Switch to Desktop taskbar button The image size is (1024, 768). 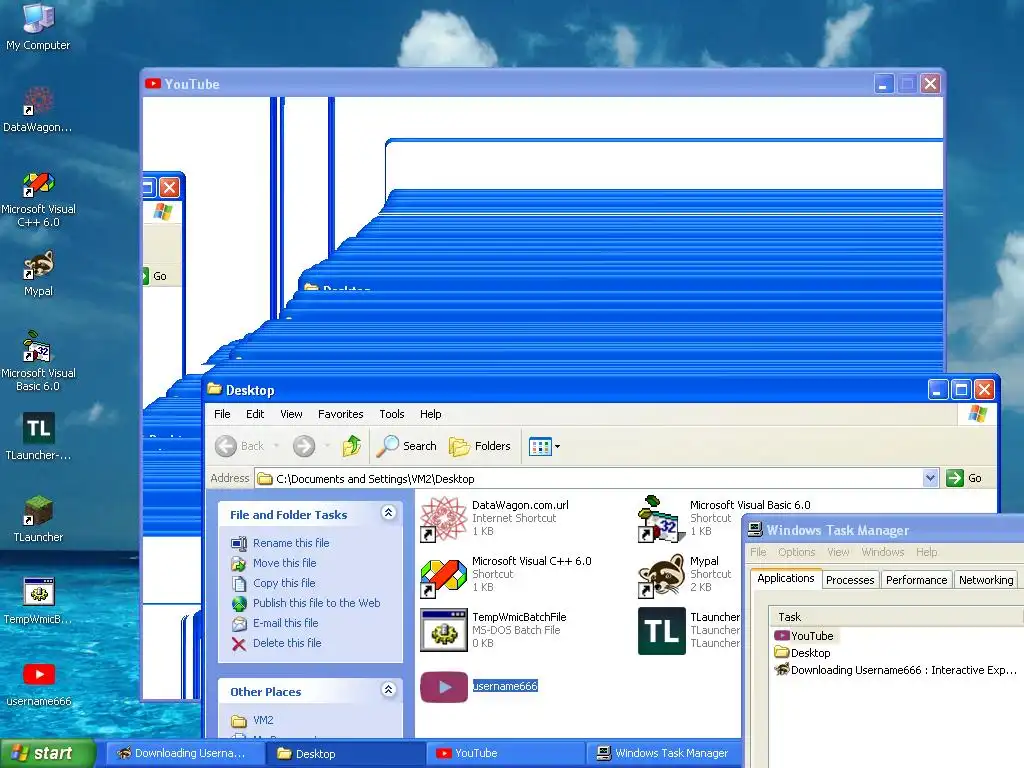344,754
